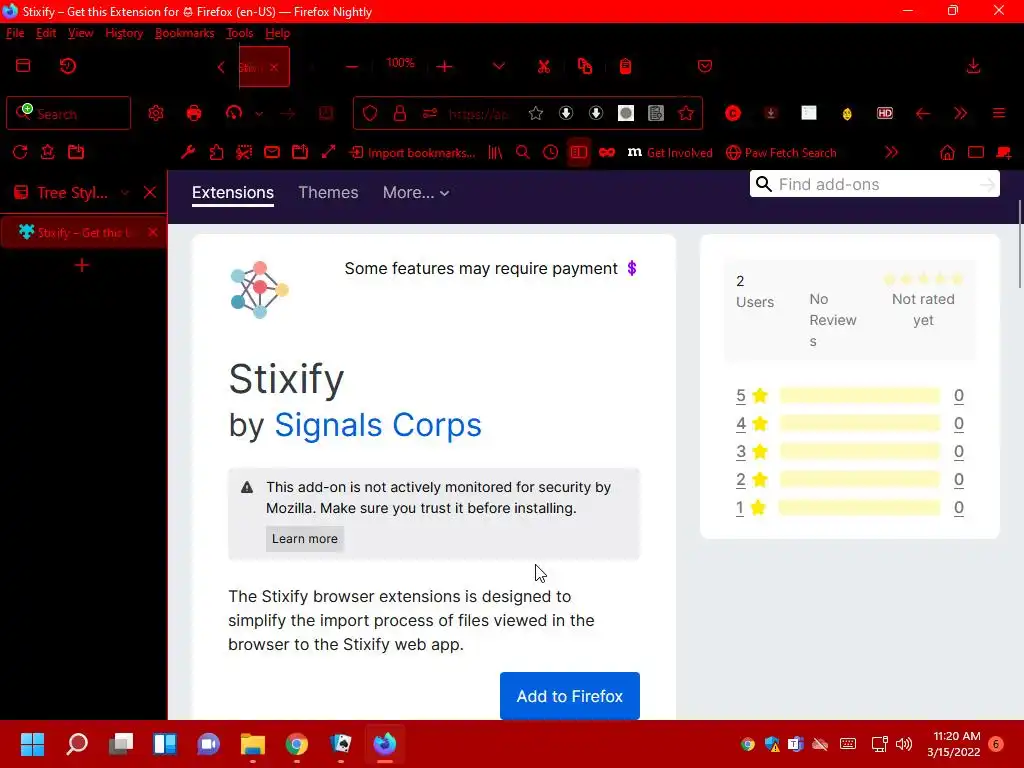Zoom out with the minus button

(x=351, y=67)
